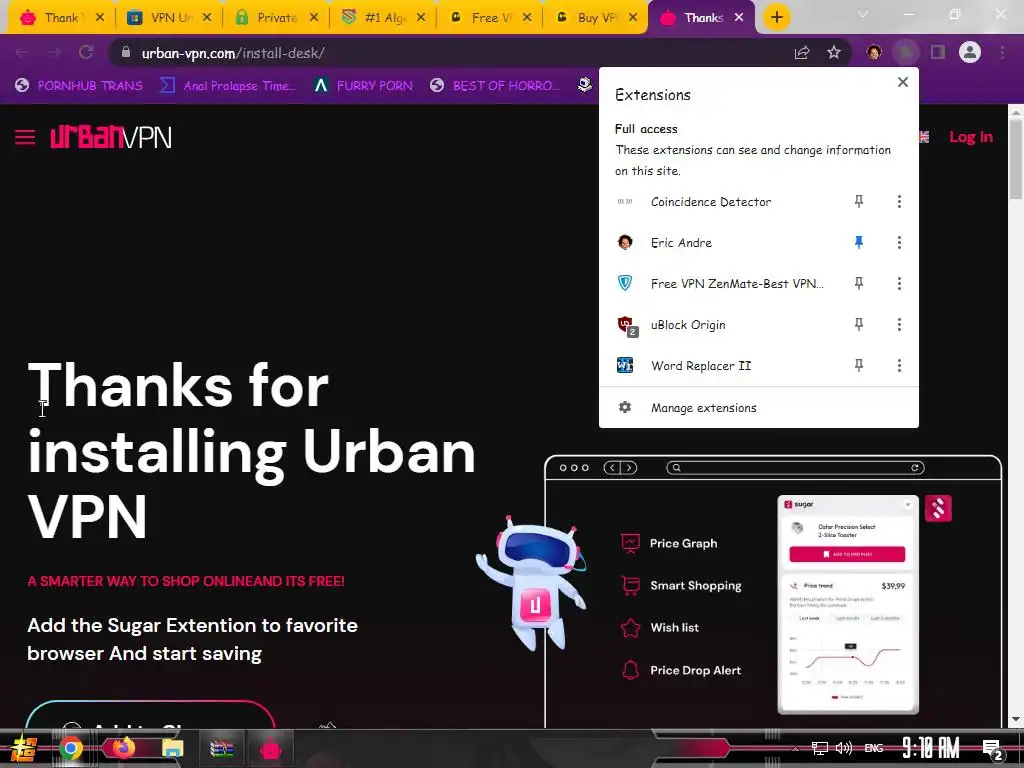This screenshot has width=1024, height=768.
Task: Click the Log In link
Action: coord(970,136)
